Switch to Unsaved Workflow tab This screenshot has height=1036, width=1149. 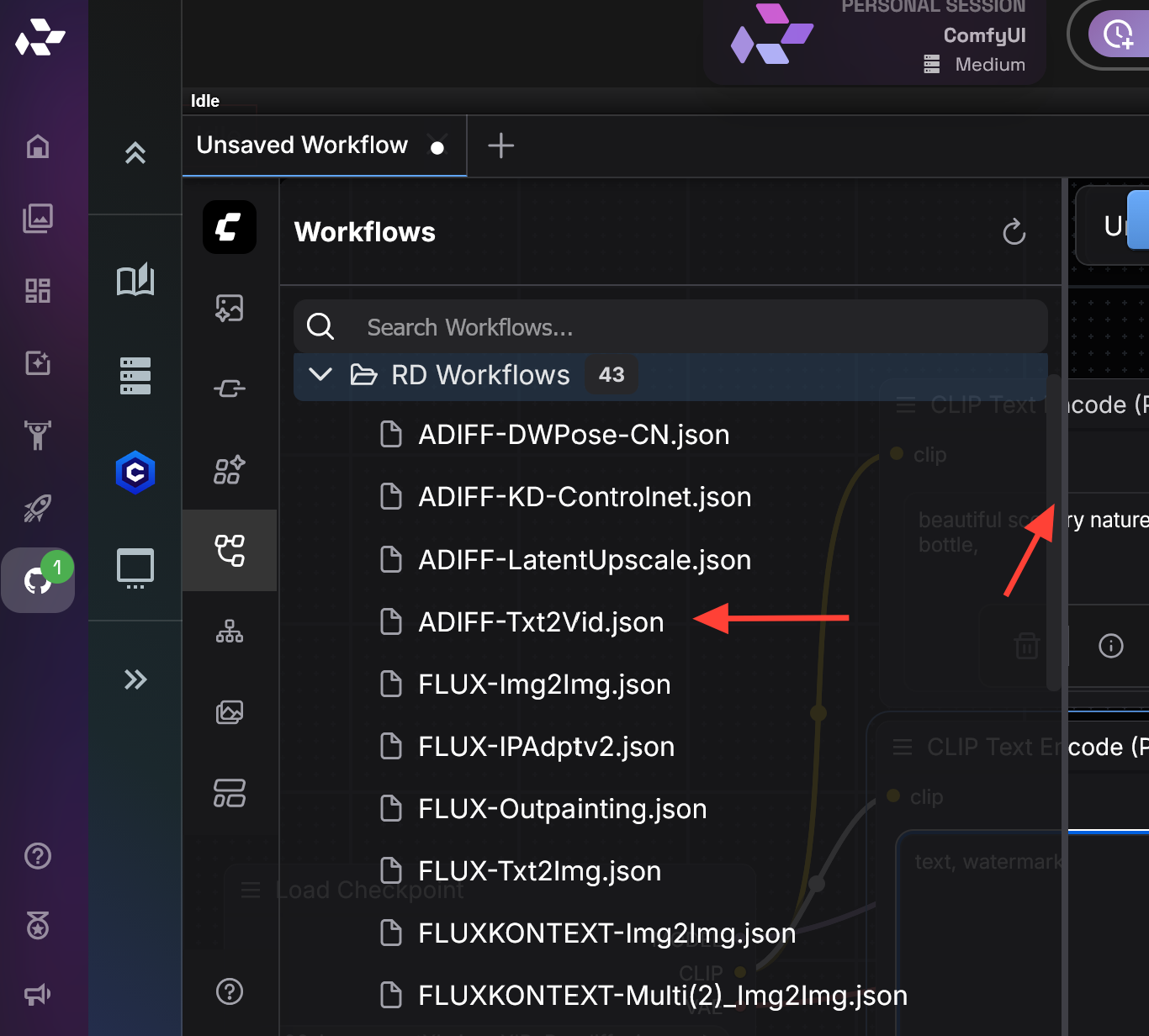pyautogui.click(x=302, y=145)
